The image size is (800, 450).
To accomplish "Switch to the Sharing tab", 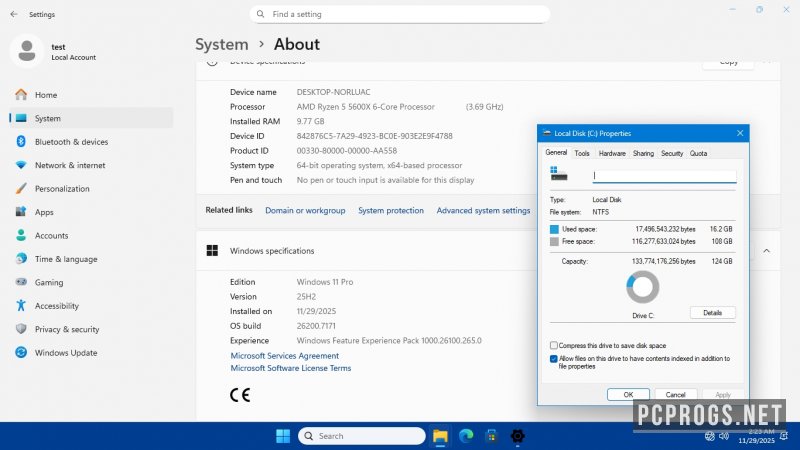I will pyautogui.click(x=643, y=153).
